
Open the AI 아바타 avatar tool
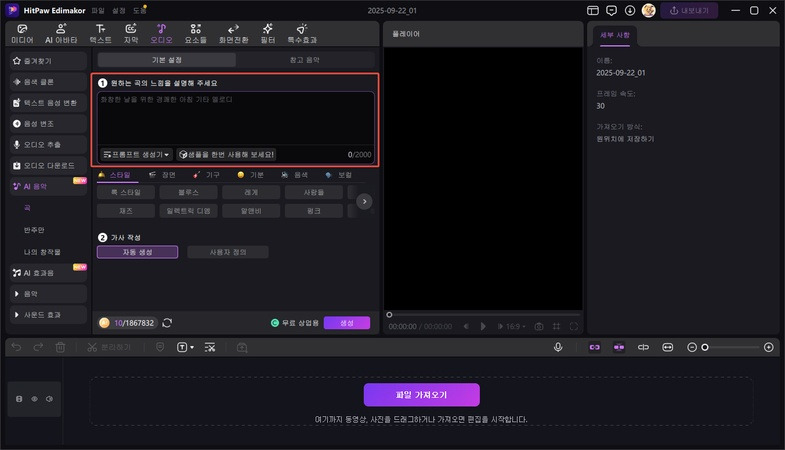61,34
